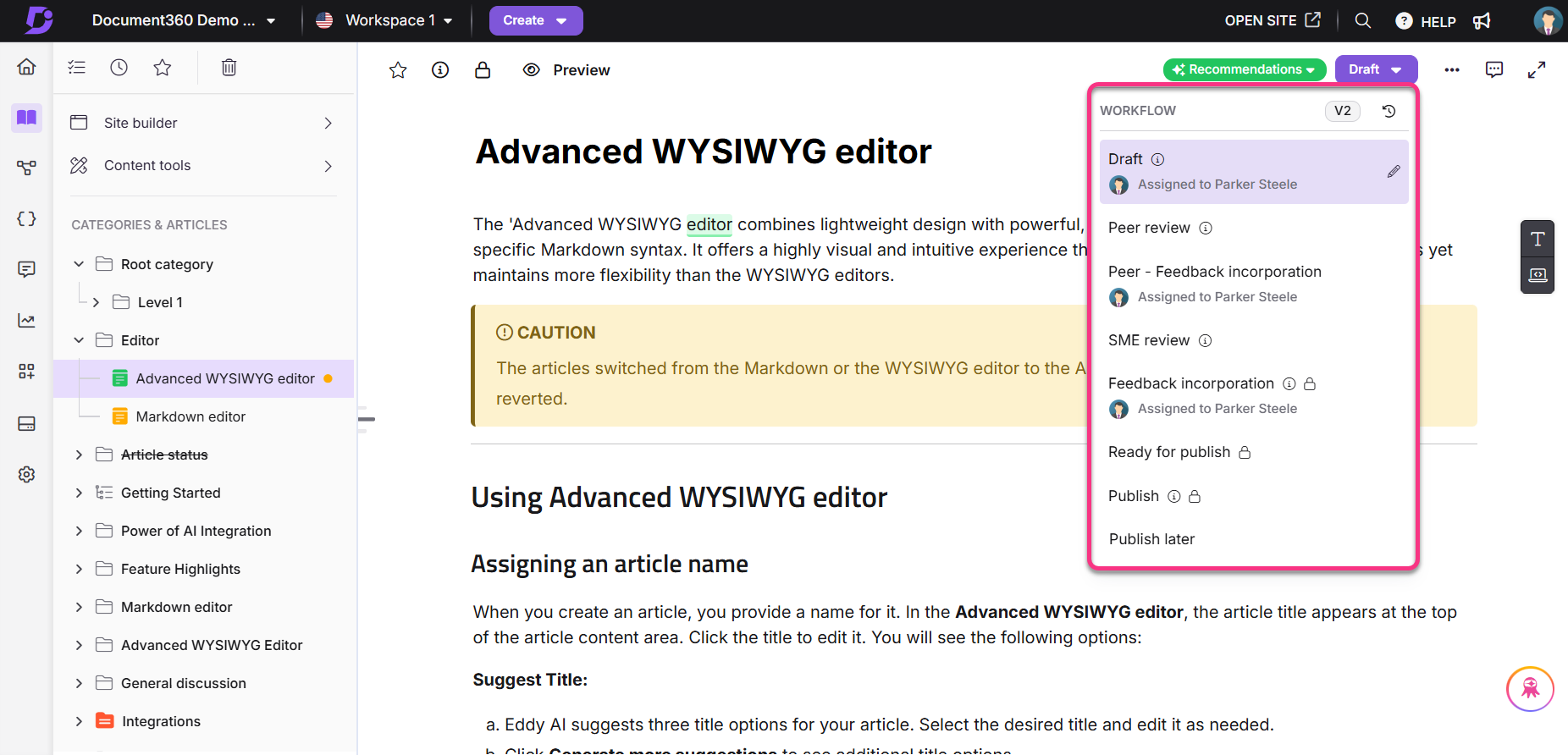Image resolution: width=1568 pixels, height=755 pixels.
Task: Open the announcements megaphone icon
Action: click(1482, 20)
